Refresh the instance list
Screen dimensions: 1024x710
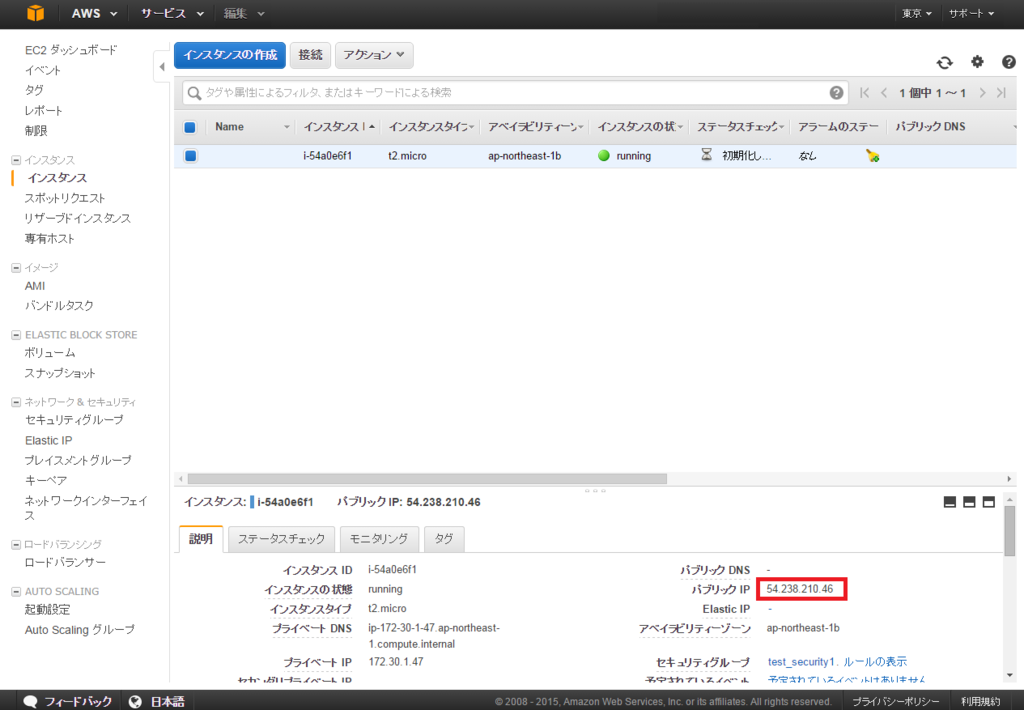[945, 62]
